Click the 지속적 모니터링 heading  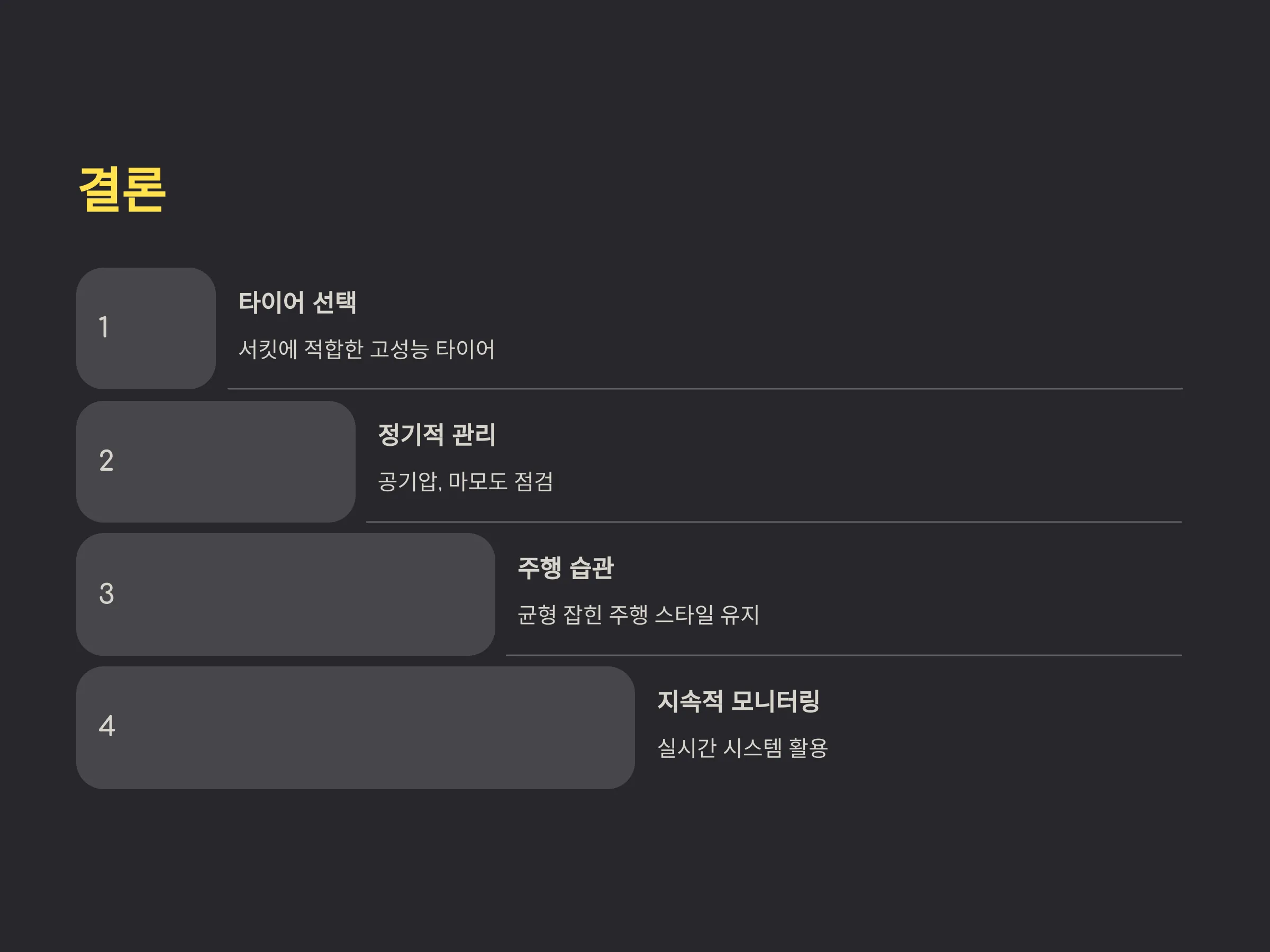(x=738, y=701)
